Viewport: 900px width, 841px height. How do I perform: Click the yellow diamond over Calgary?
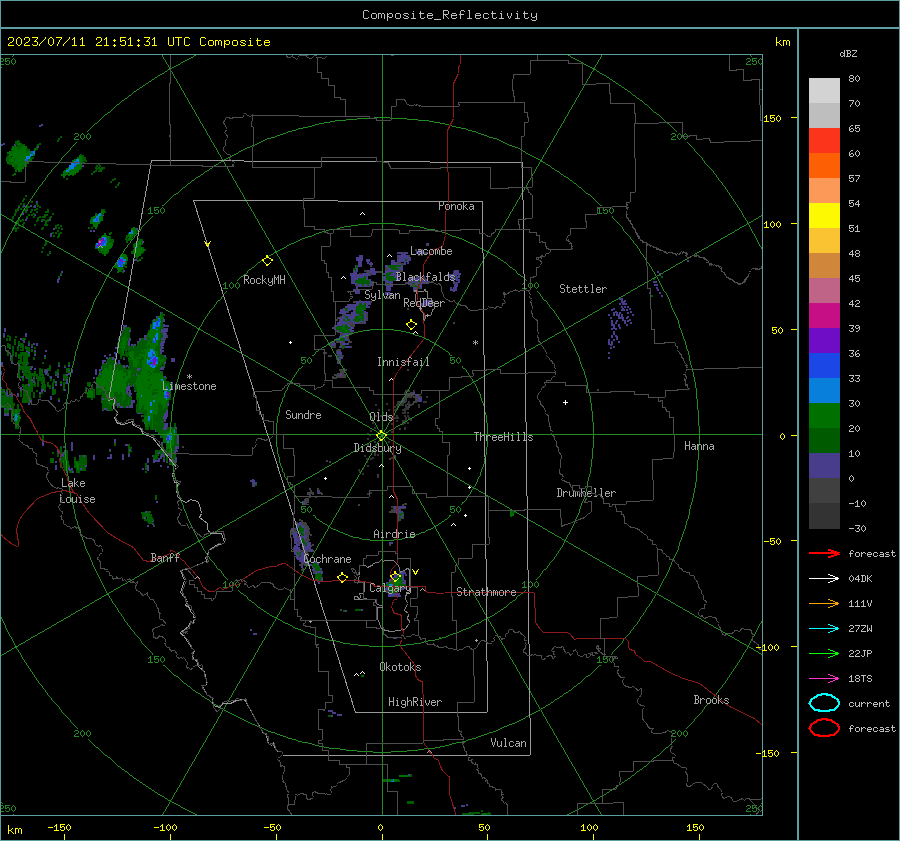coord(395,576)
